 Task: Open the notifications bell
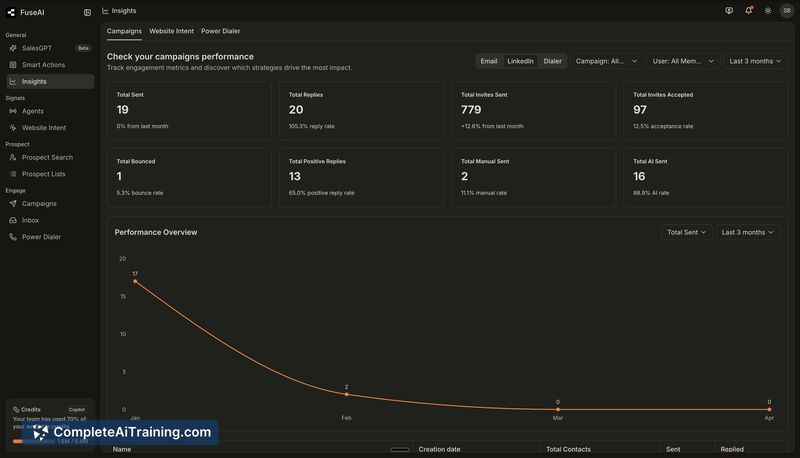click(748, 11)
